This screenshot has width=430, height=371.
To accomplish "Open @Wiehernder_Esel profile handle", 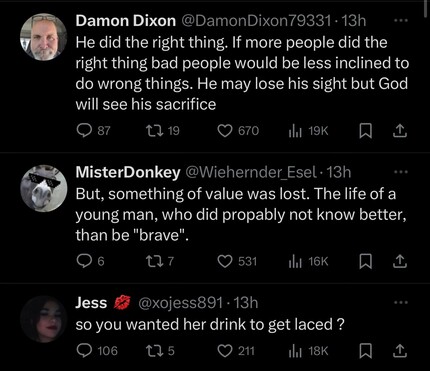I will tap(250, 172).
